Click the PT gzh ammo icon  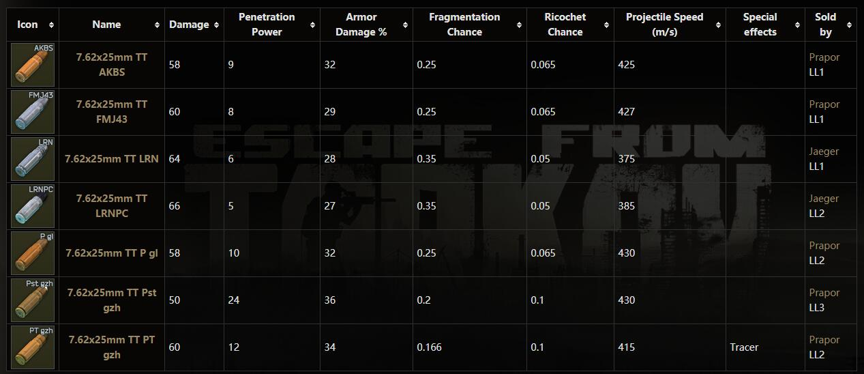tap(33, 348)
